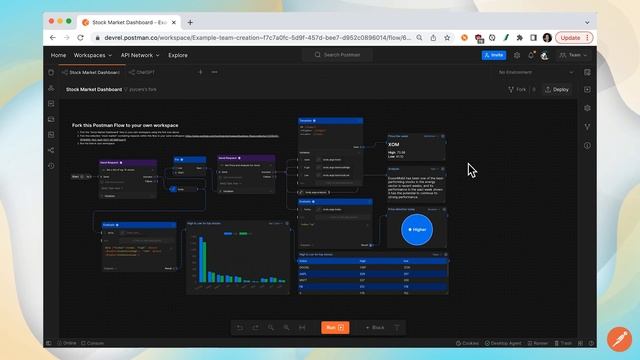Open the browser extensions puzzle icon
Screen dimensions: 640x360
click(x=520, y=38)
